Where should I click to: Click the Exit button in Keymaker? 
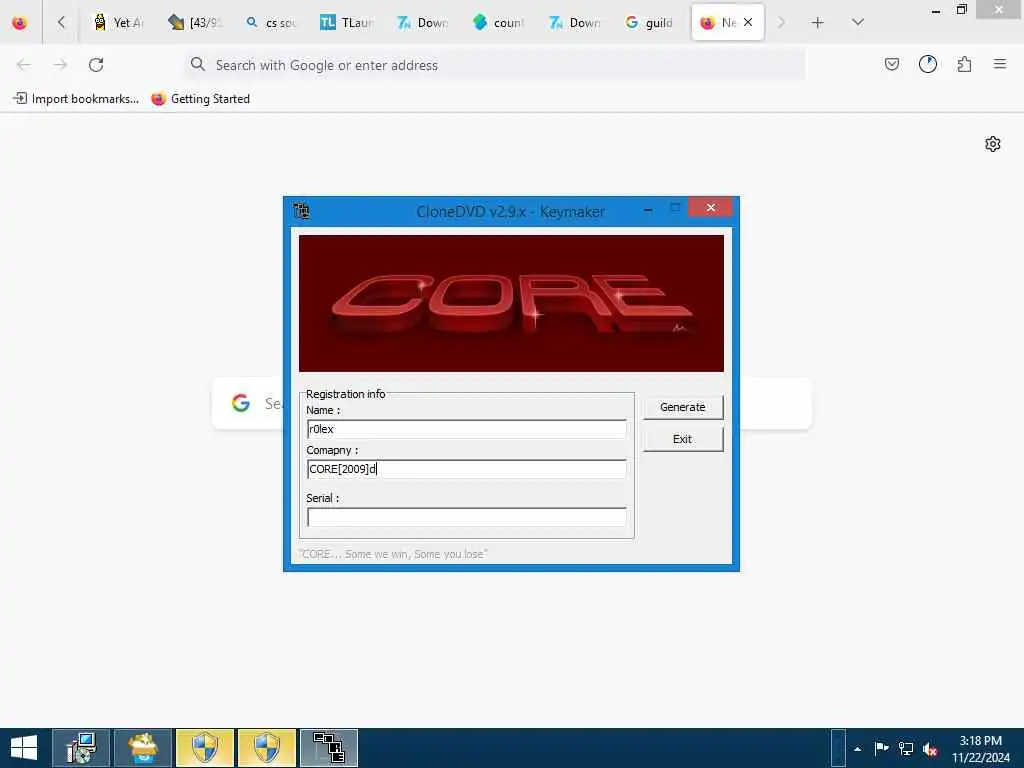pyautogui.click(x=682, y=439)
